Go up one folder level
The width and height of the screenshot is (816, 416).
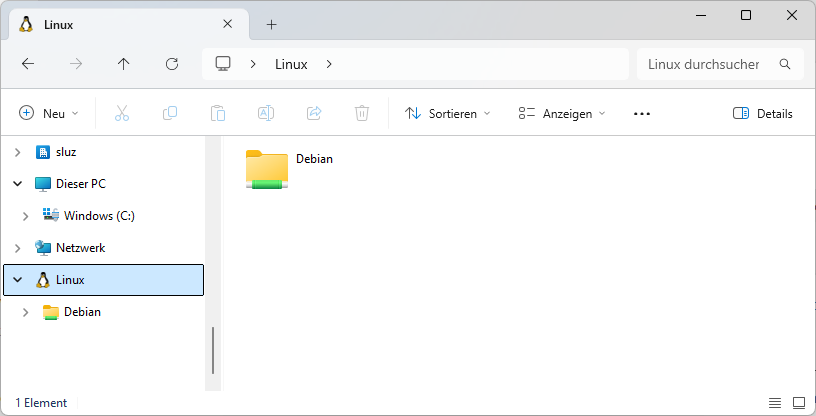click(x=123, y=64)
